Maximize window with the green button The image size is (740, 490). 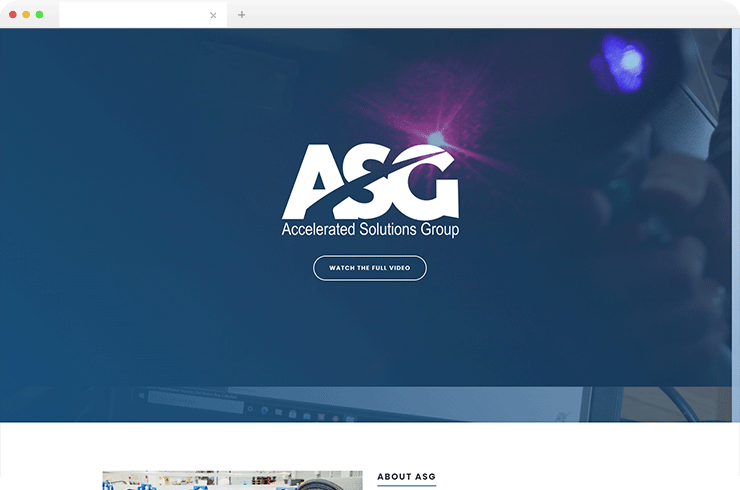click(39, 15)
